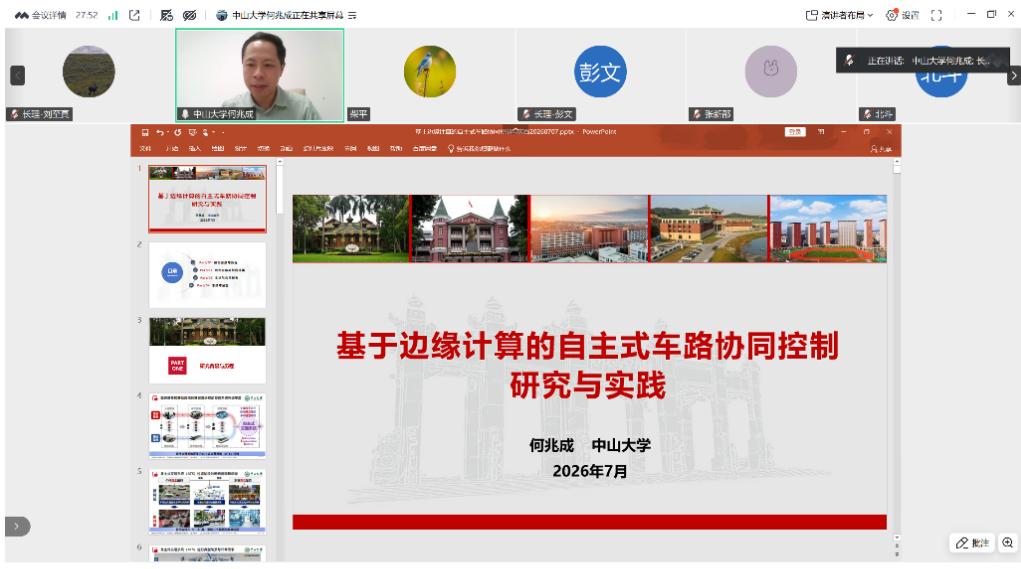1021x569 pixels.
Task: Open the list menu after the screen-sharing notice
Action: (352, 15)
